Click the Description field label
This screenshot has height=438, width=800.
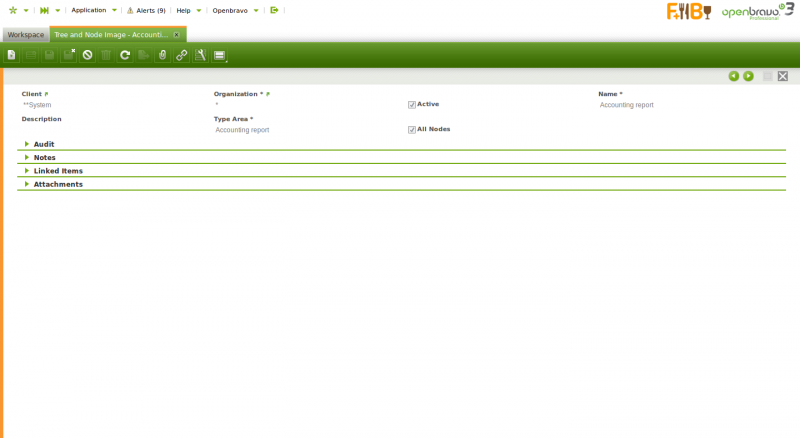41,119
